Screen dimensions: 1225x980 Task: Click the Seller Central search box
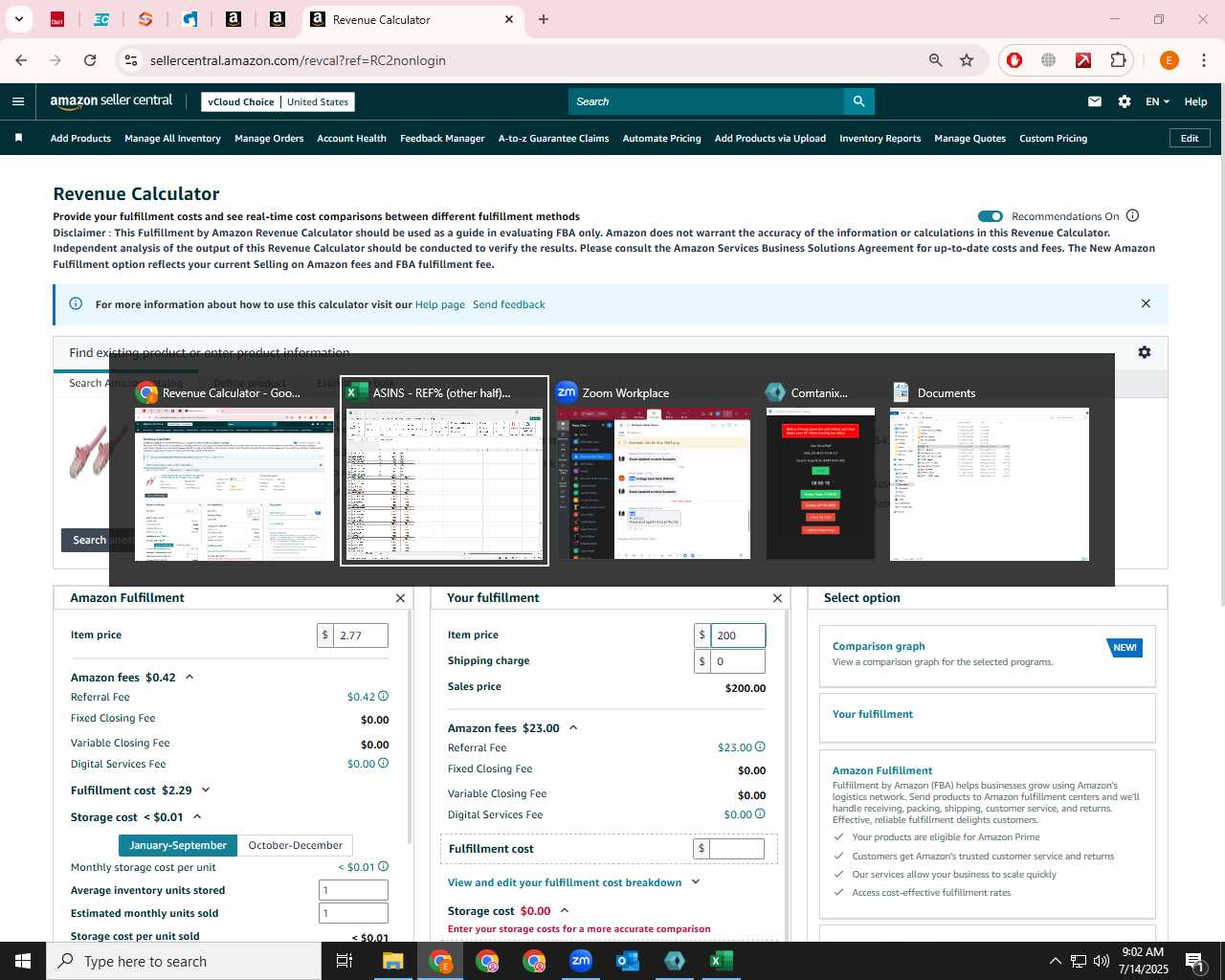706,101
